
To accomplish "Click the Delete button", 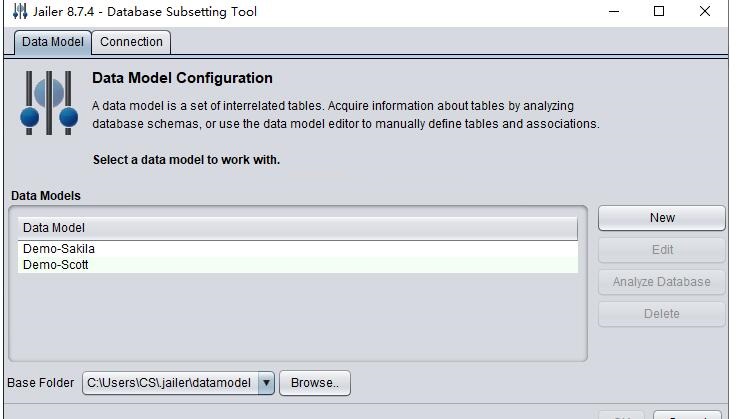I will tap(662, 314).
